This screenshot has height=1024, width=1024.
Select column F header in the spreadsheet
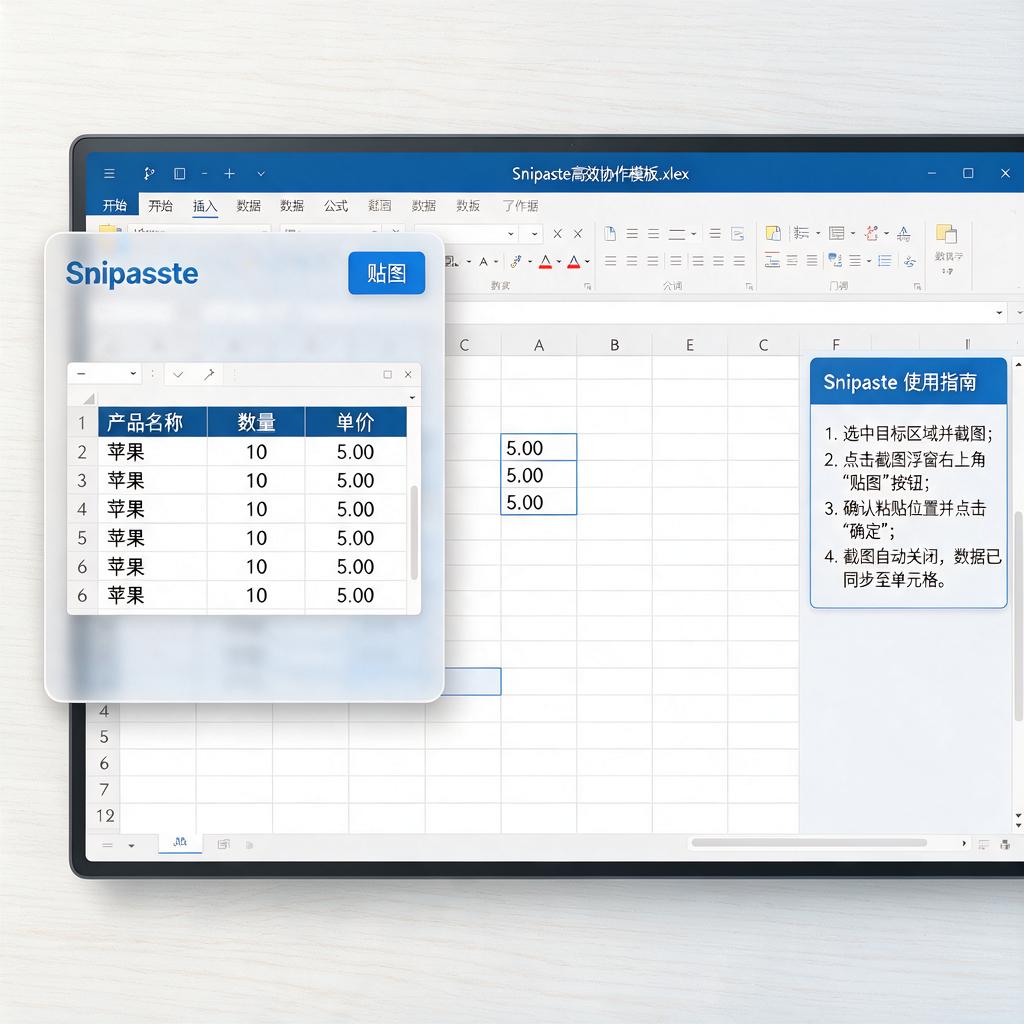[836, 345]
